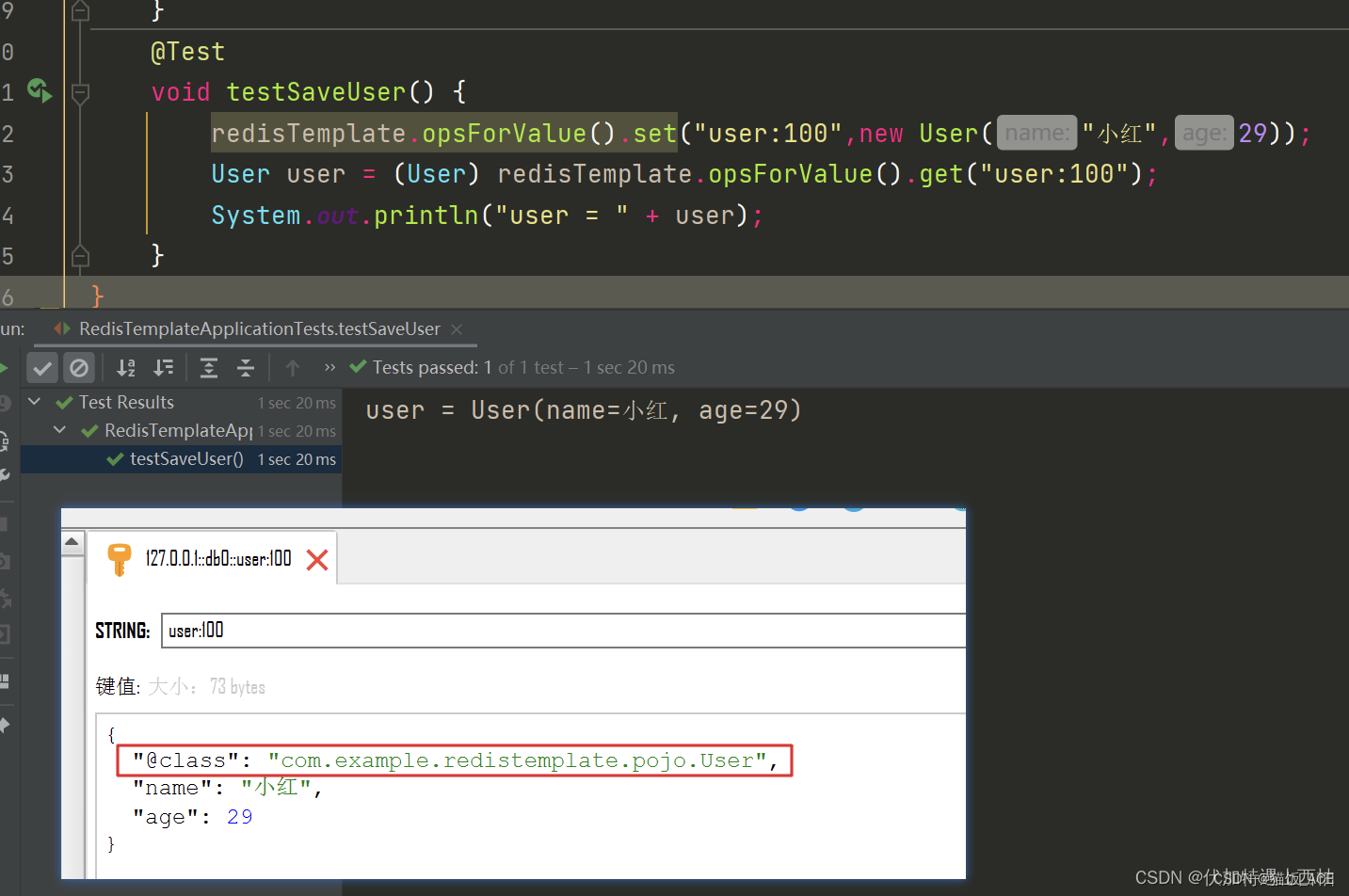This screenshot has width=1349, height=896.
Task: Sort test results by duration
Action: pyautogui.click(x=164, y=368)
